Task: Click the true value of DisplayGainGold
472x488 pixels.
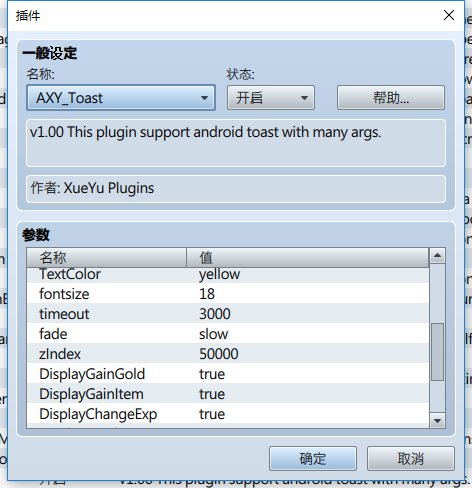Action: [212, 374]
